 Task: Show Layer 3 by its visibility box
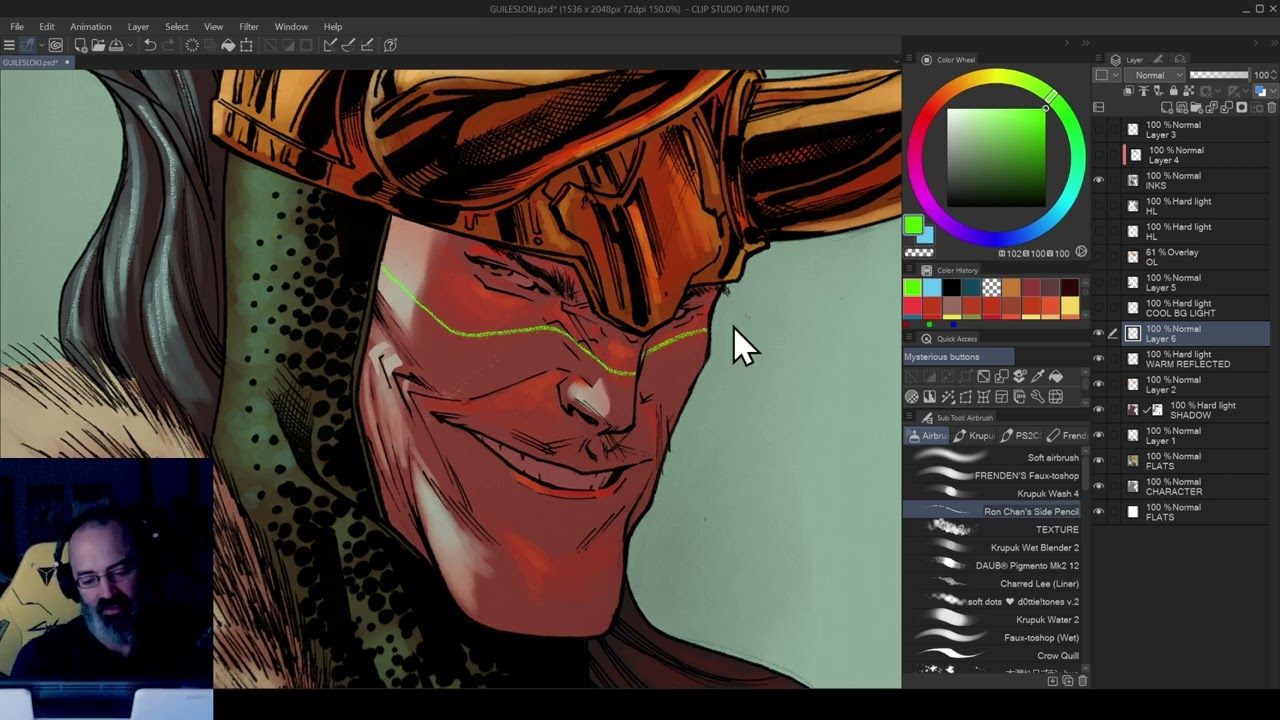(x=1099, y=129)
